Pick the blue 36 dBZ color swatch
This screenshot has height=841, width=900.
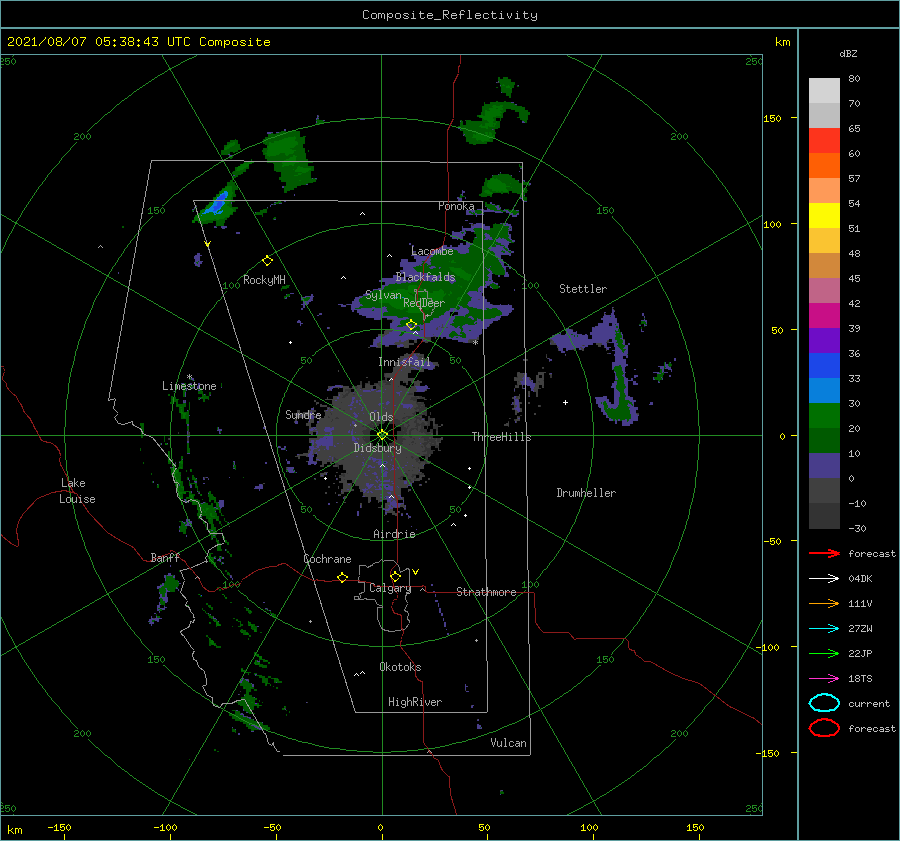824,366
